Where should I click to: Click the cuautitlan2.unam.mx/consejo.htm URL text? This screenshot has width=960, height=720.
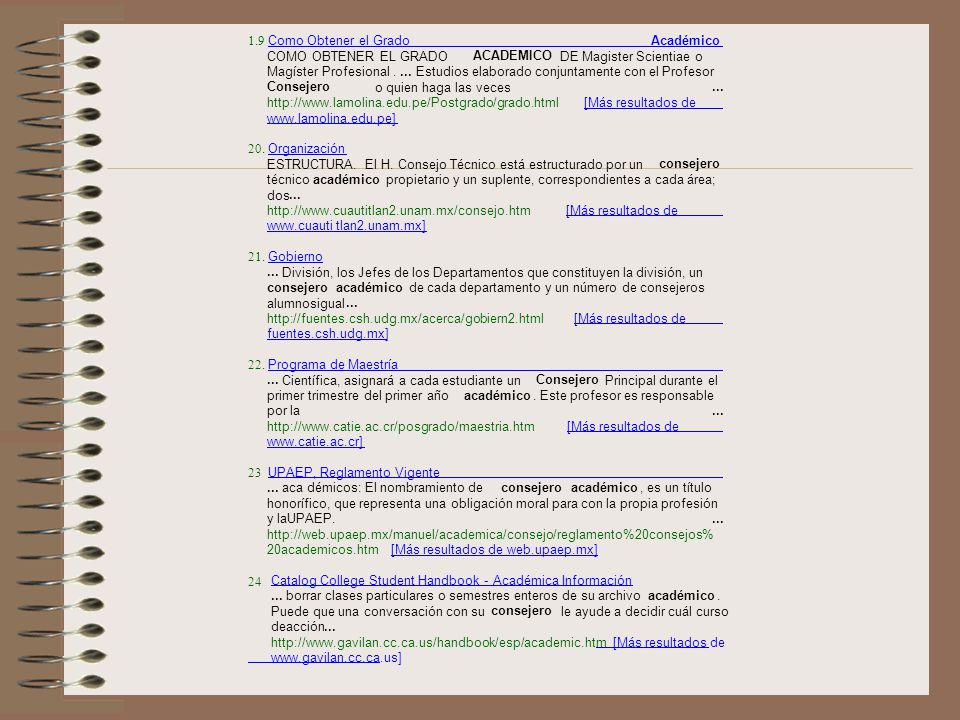coord(399,211)
